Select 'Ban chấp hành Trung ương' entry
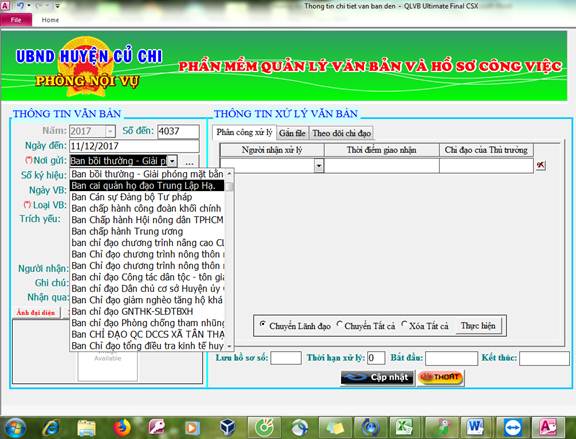Image resolution: width=576 pixels, height=439 pixels. click(147, 231)
